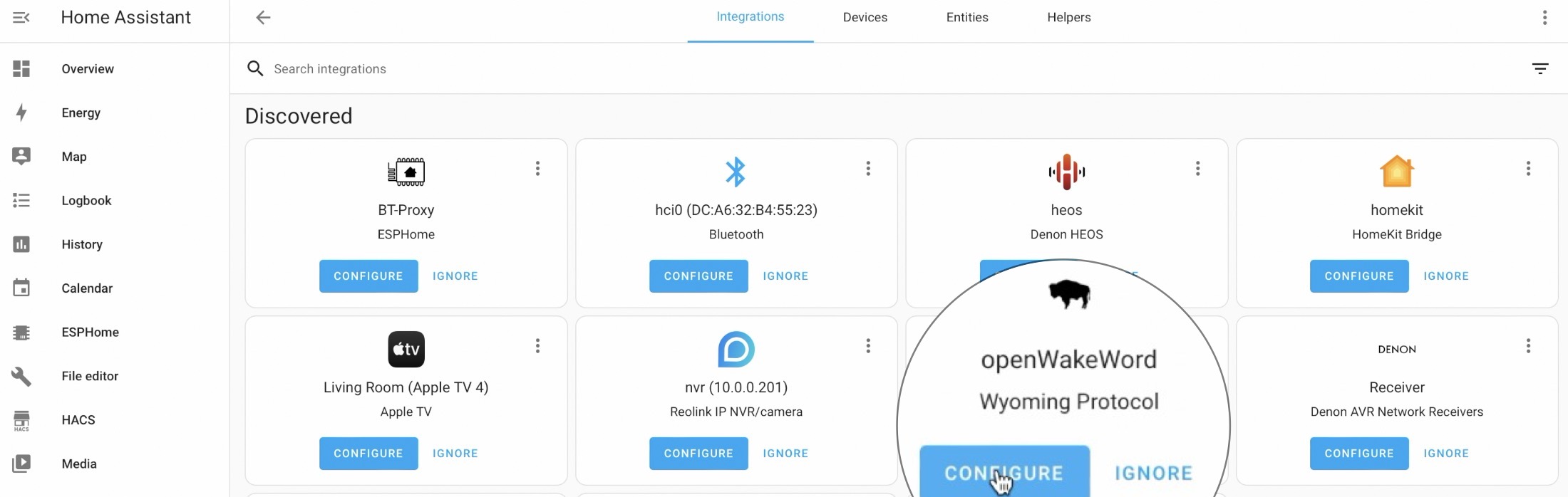Screen dimensions: 1568x497
Task: Configure the homekit HomeKit Bridge integration
Action: click(x=1359, y=276)
